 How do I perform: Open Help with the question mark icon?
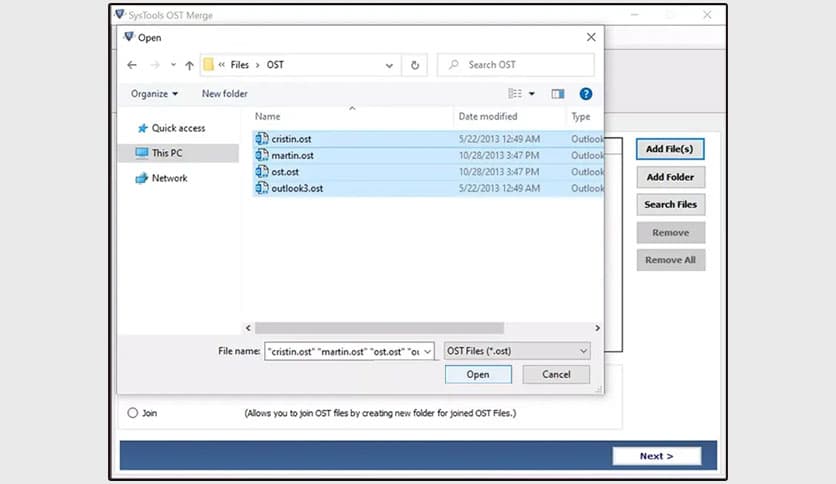(x=585, y=94)
